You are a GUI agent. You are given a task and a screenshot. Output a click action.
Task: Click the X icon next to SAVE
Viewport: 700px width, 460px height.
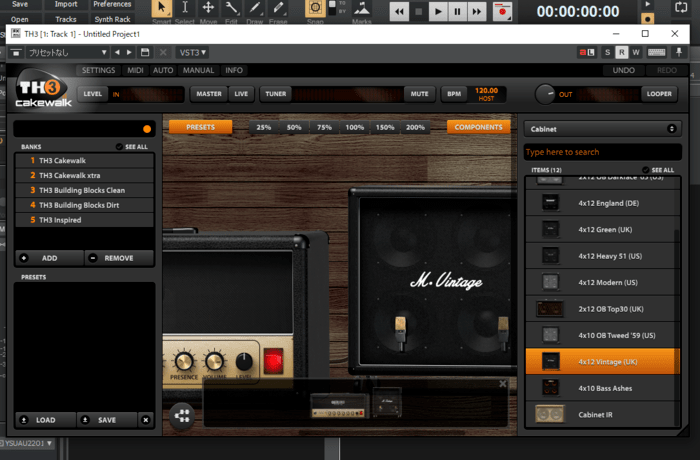(145, 420)
